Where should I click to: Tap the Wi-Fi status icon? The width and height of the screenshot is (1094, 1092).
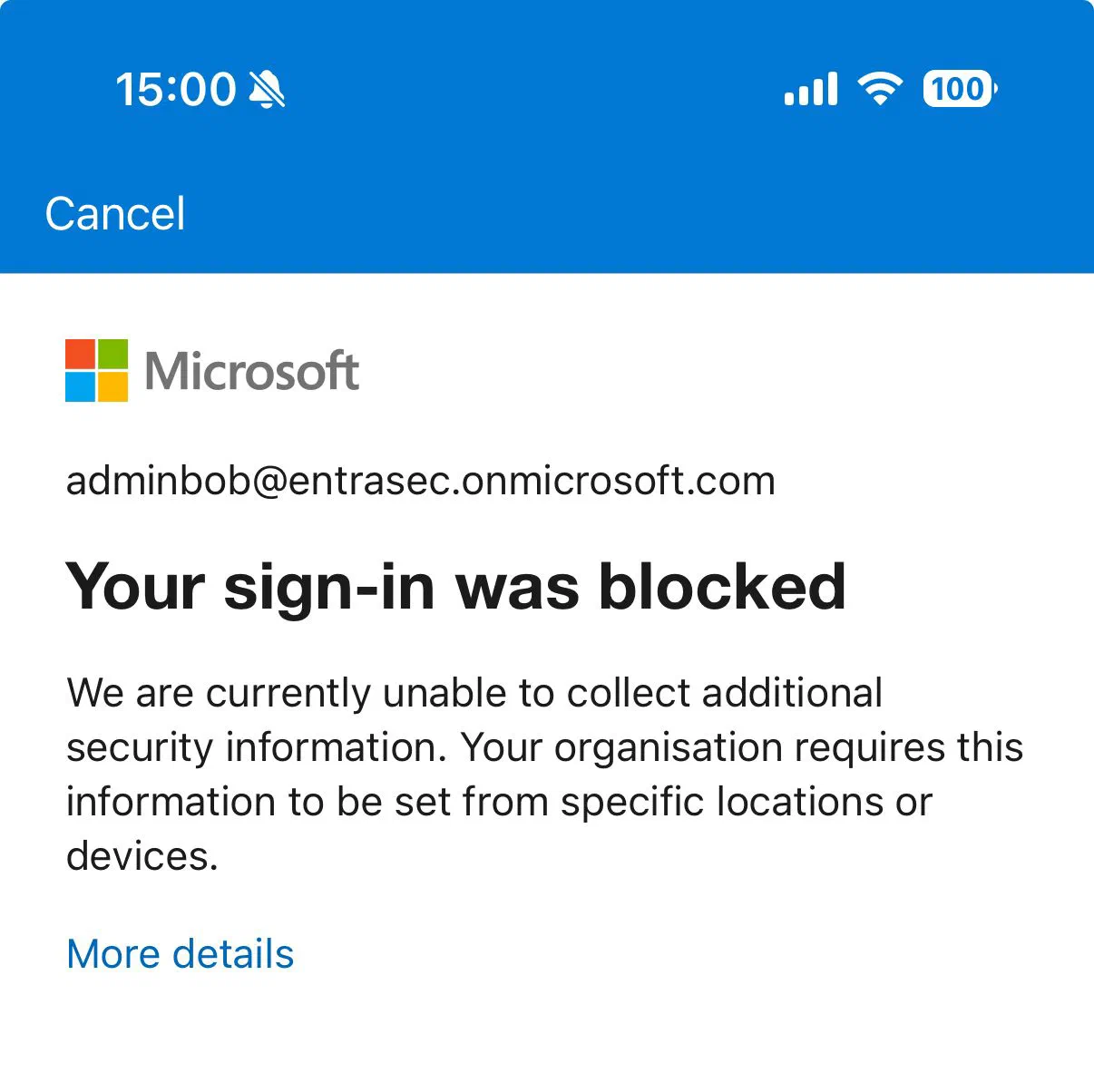coord(880,89)
